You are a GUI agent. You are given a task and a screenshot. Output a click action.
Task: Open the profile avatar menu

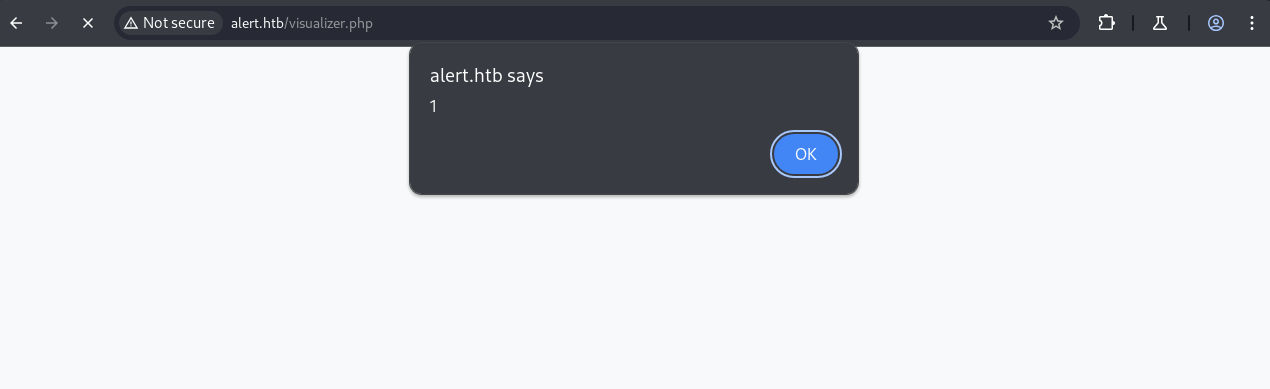[1216, 22]
